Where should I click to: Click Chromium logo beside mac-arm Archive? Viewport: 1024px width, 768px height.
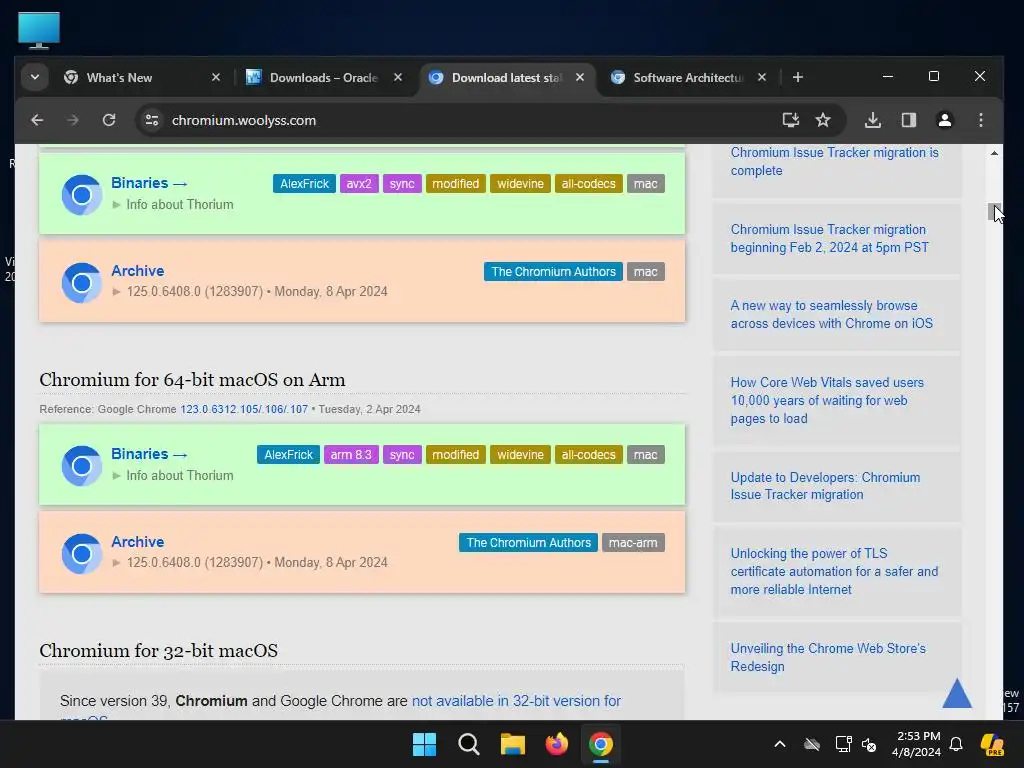click(x=82, y=554)
